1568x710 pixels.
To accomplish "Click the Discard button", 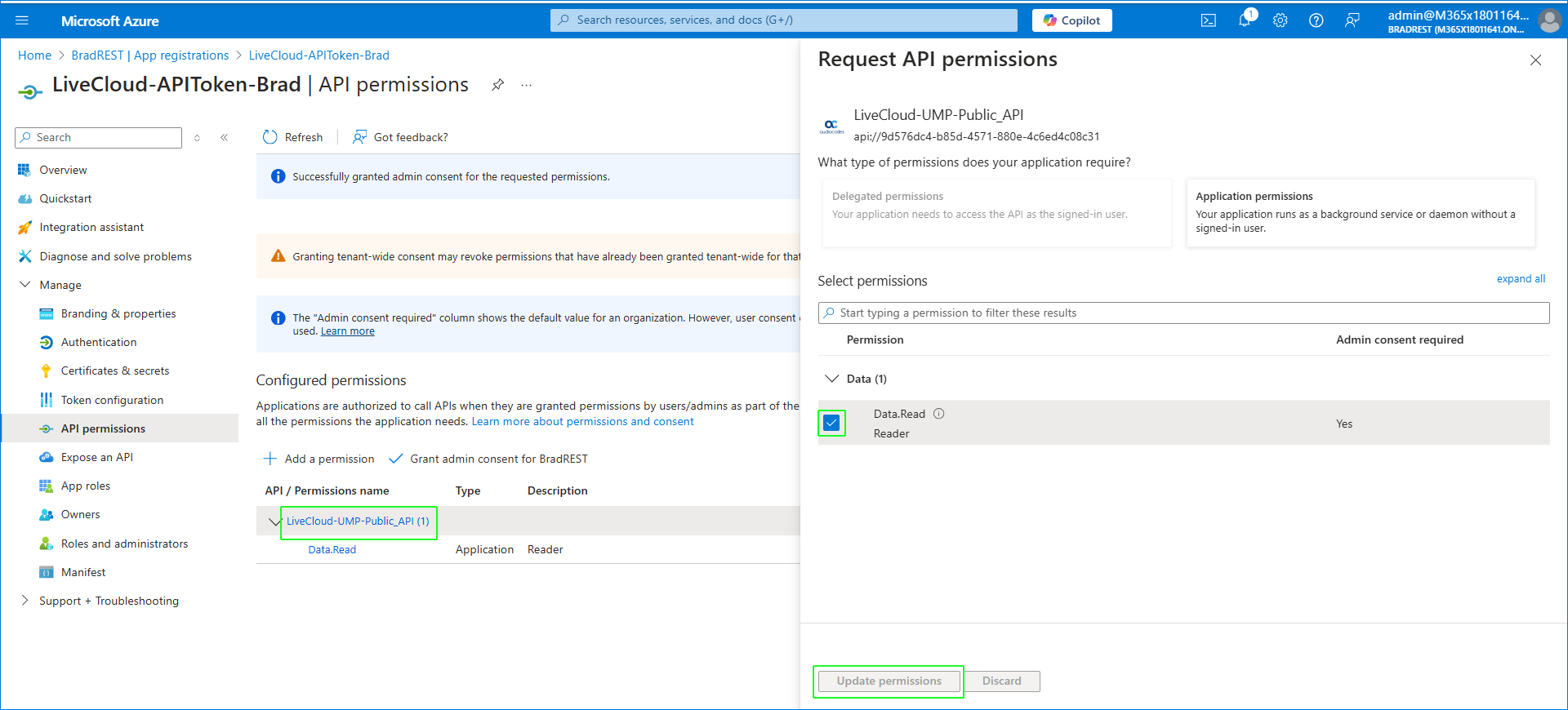I will pyautogui.click(x=1001, y=681).
